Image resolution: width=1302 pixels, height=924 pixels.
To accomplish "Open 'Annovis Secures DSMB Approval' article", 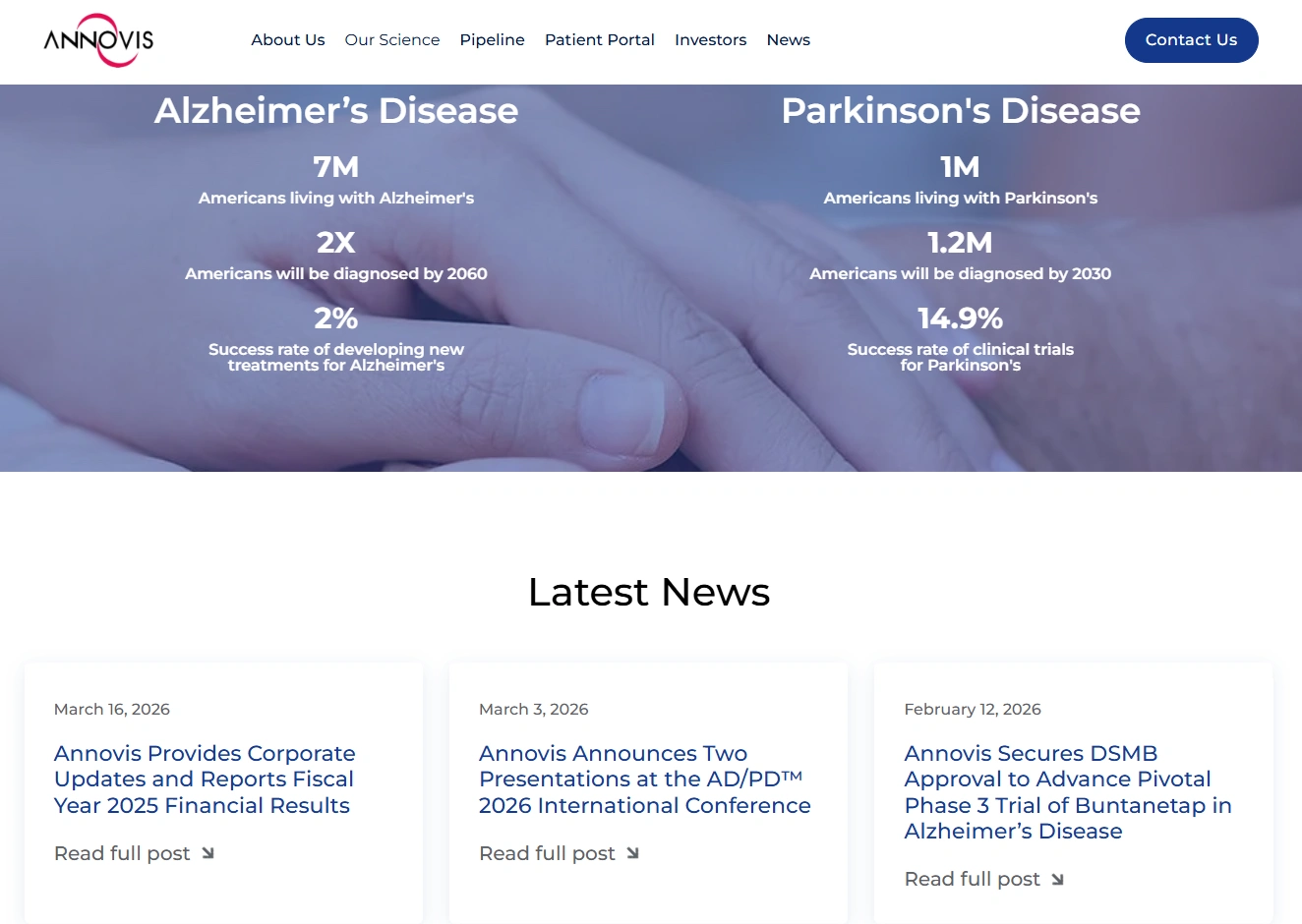I will click(1068, 792).
